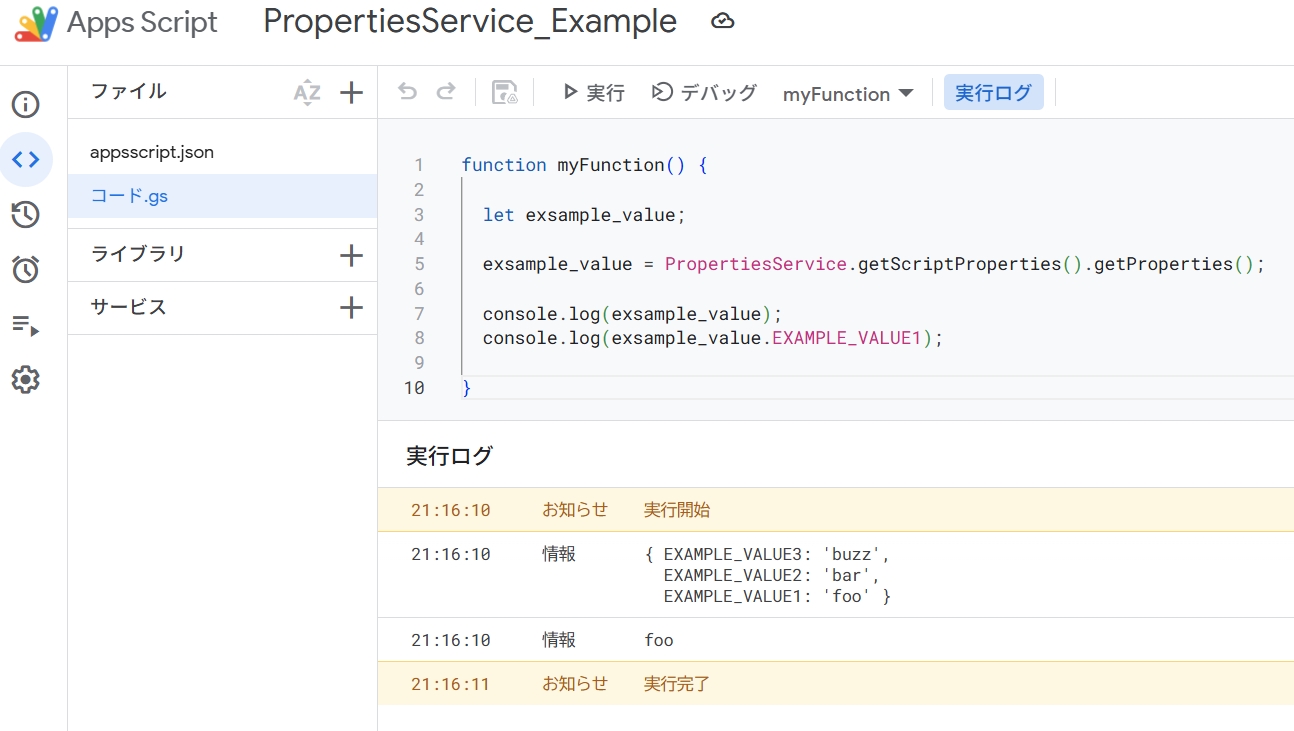Click the cloud save status icon
The width and height of the screenshot is (1294, 731).
pyautogui.click(x=722, y=21)
